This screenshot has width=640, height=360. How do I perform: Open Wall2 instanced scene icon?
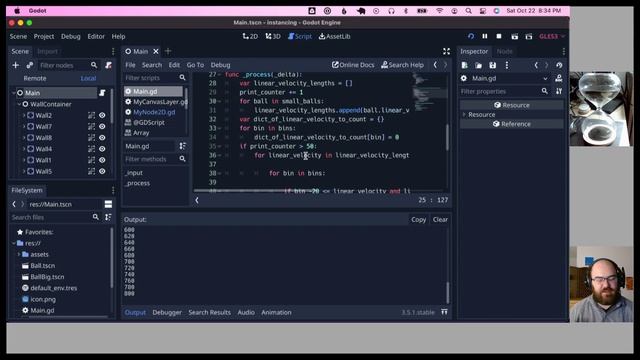pyautogui.click(x=91, y=116)
